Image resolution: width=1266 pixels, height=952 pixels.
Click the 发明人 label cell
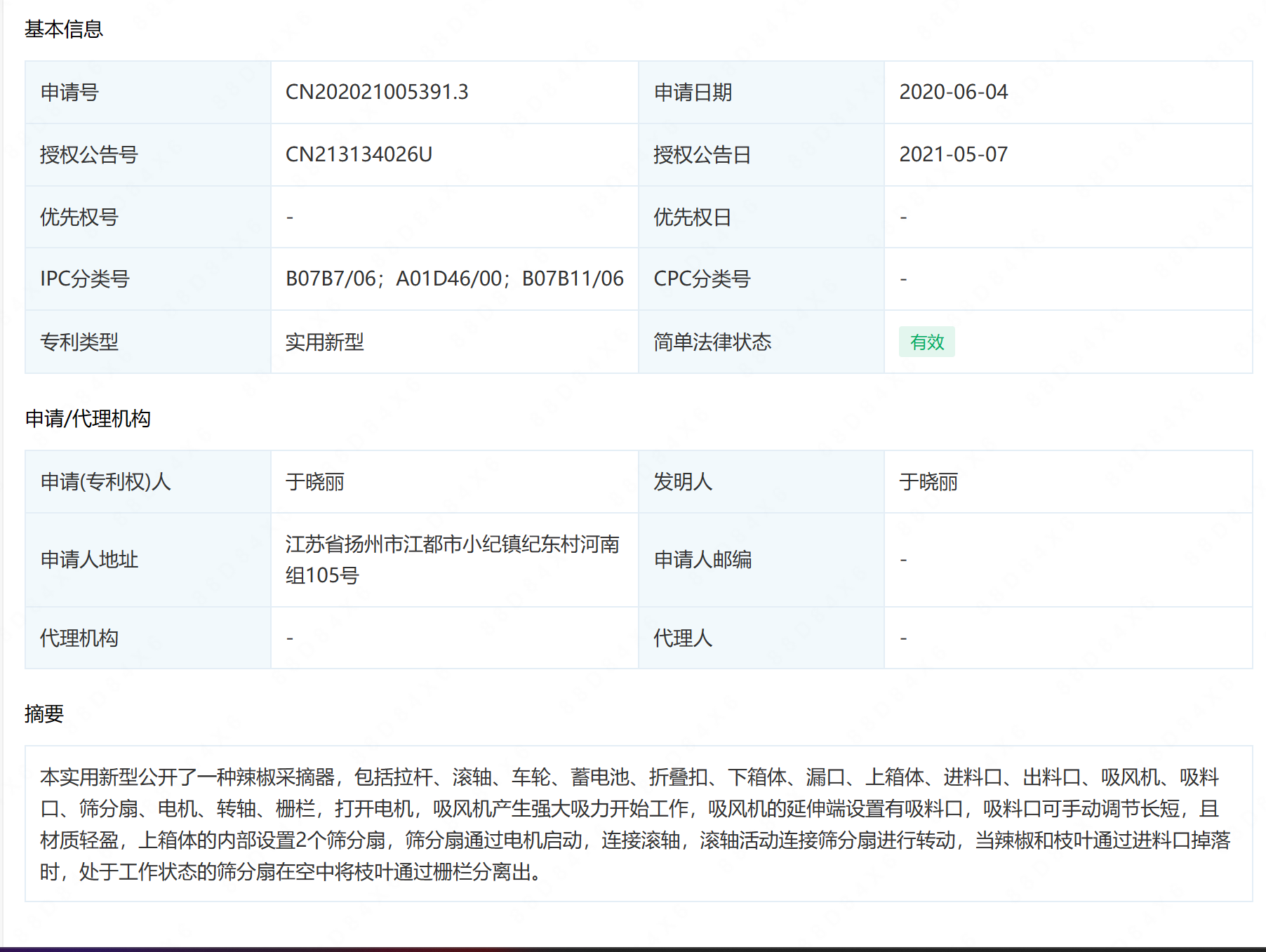(x=761, y=482)
